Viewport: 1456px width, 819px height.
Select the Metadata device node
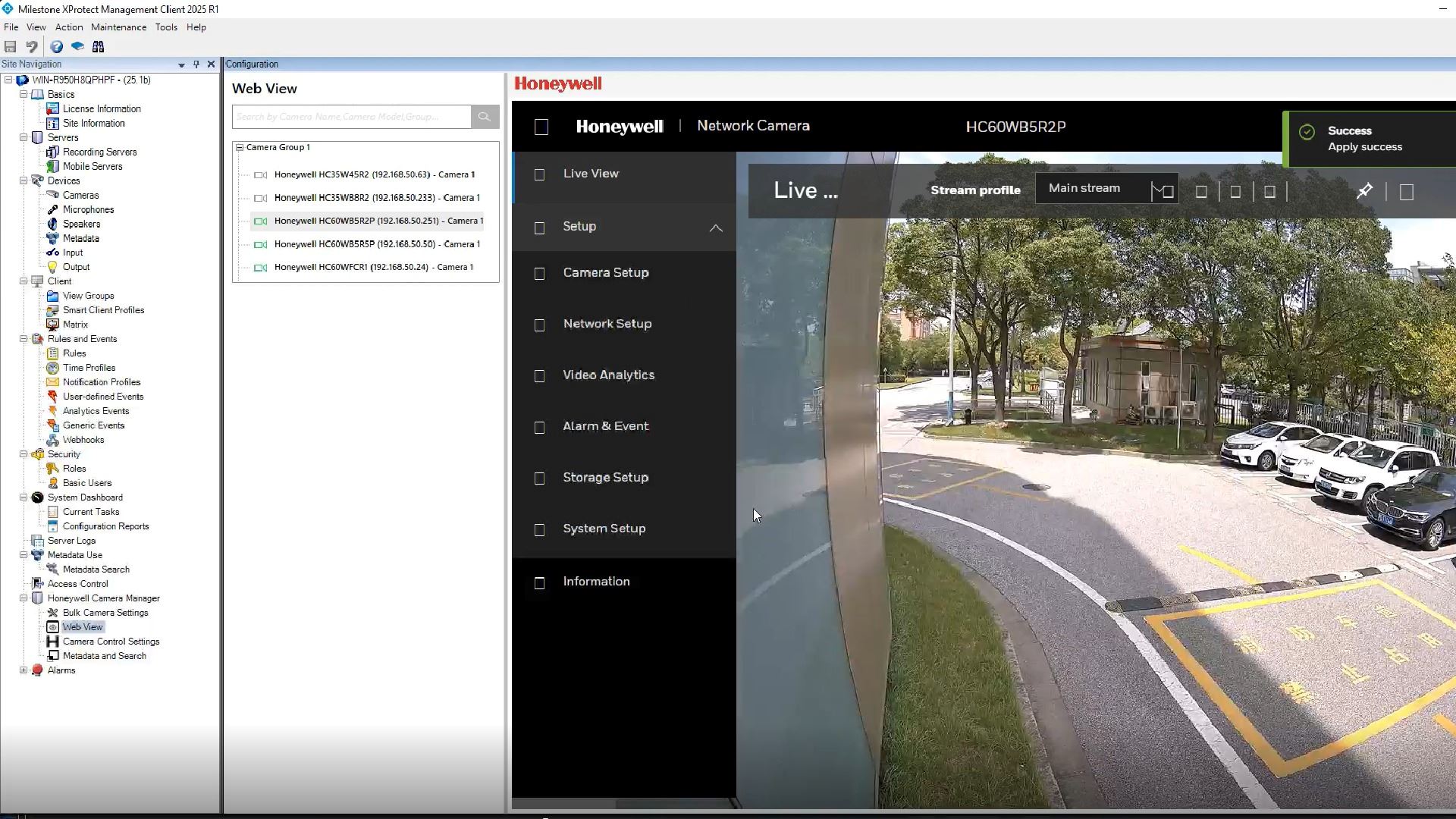(x=80, y=238)
